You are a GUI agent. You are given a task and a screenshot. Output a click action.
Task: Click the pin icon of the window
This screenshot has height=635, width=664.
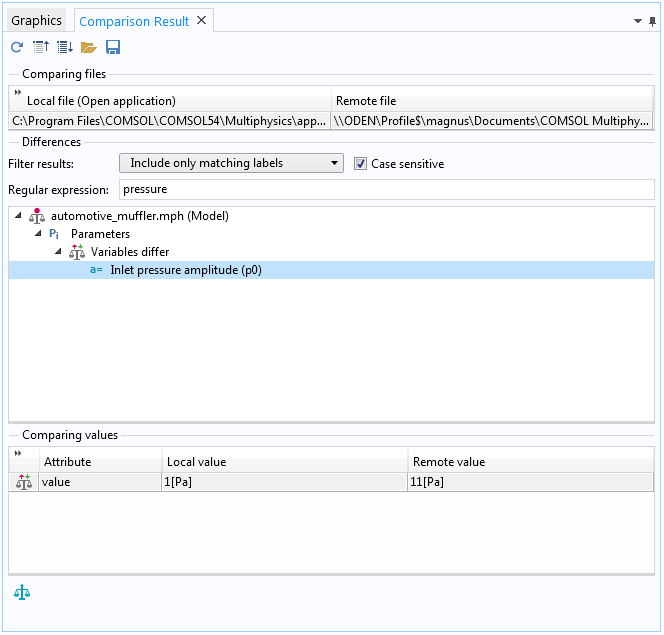[652, 22]
